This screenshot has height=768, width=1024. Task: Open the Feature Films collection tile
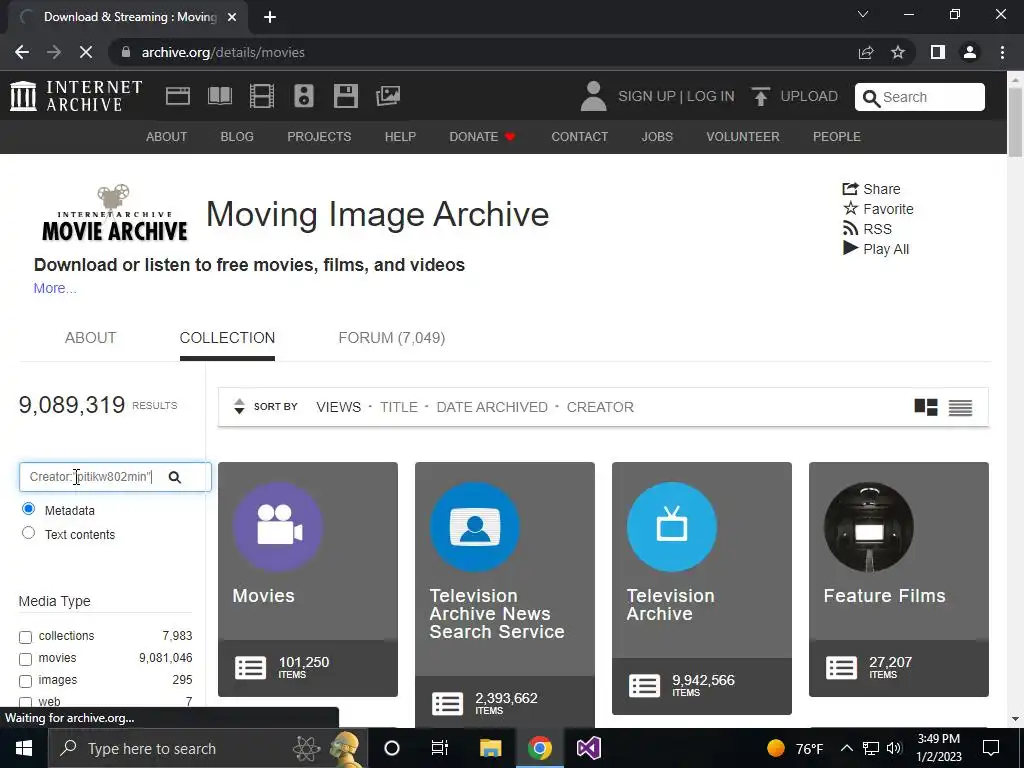(899, 579)
